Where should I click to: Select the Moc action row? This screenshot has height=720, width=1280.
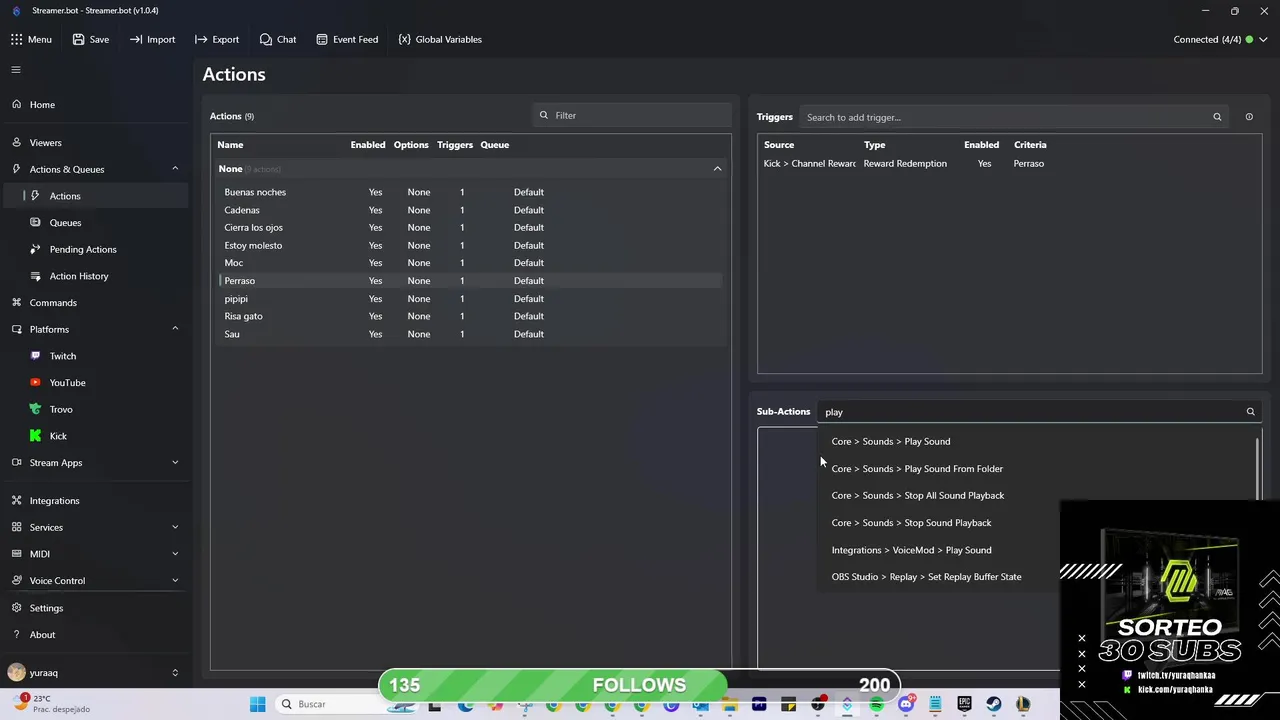[x=469, y=263]
